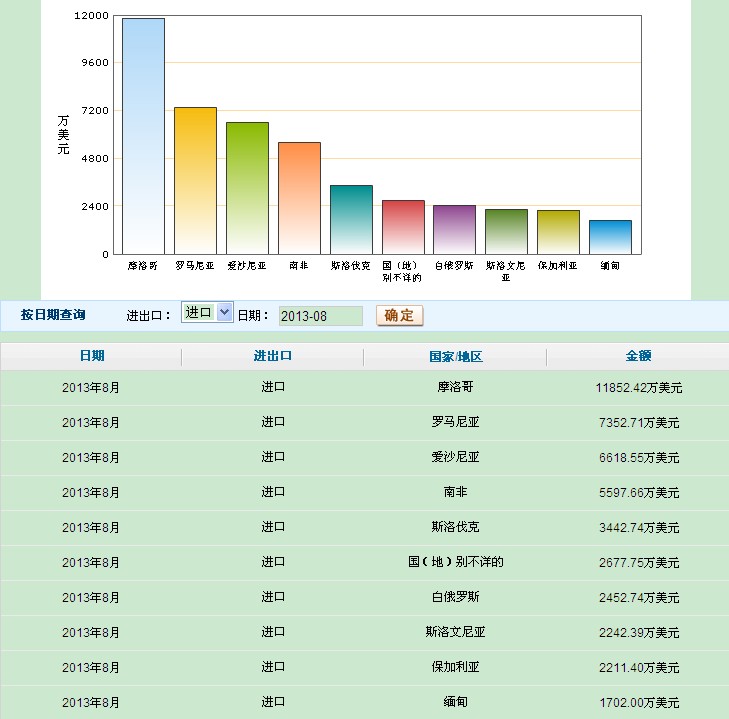Click the 金额 column header
Image resolution: width=729 pixels, height=719 pixels.
tap(638, 356)
